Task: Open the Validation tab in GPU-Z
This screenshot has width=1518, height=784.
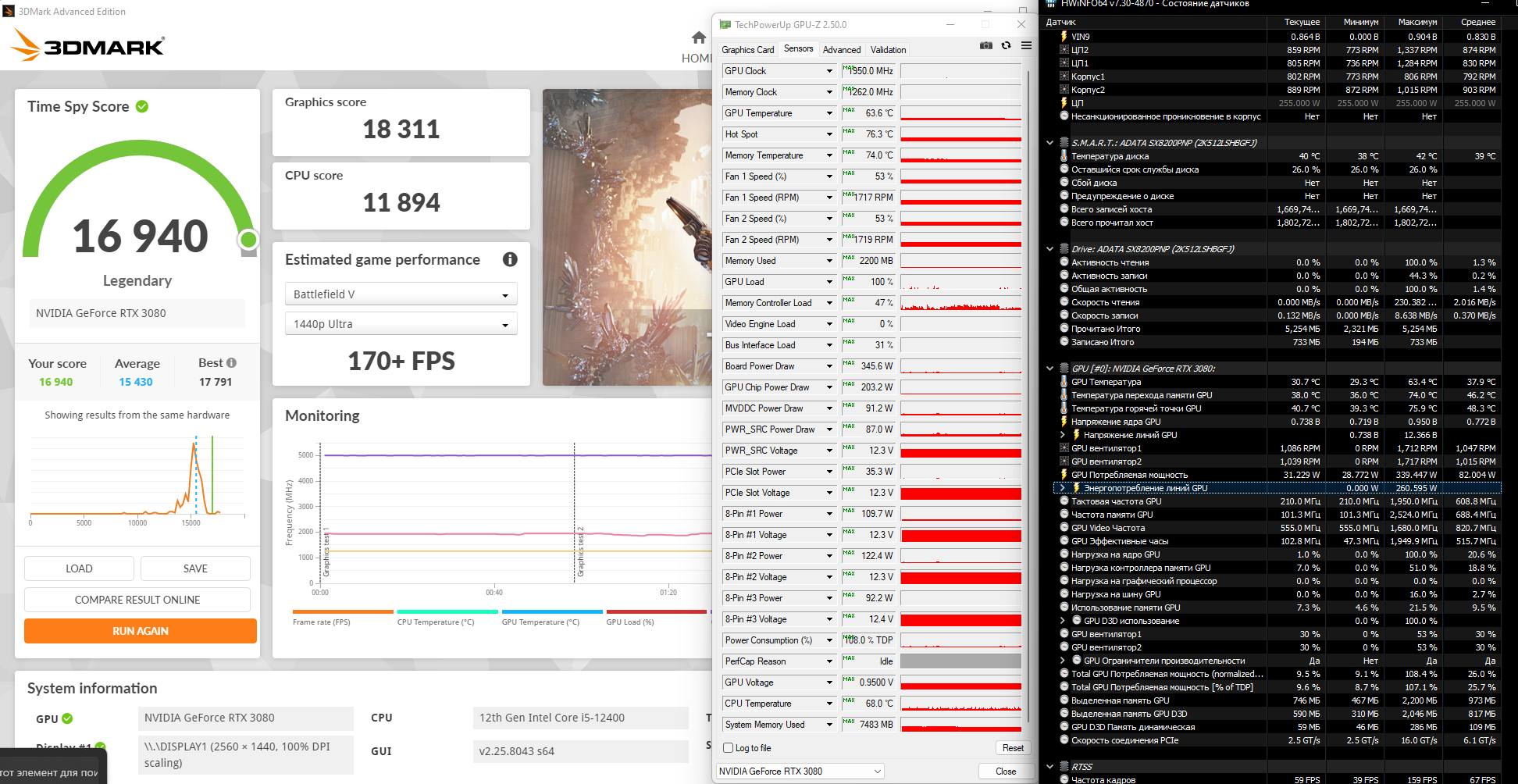Action: (888, 49)
